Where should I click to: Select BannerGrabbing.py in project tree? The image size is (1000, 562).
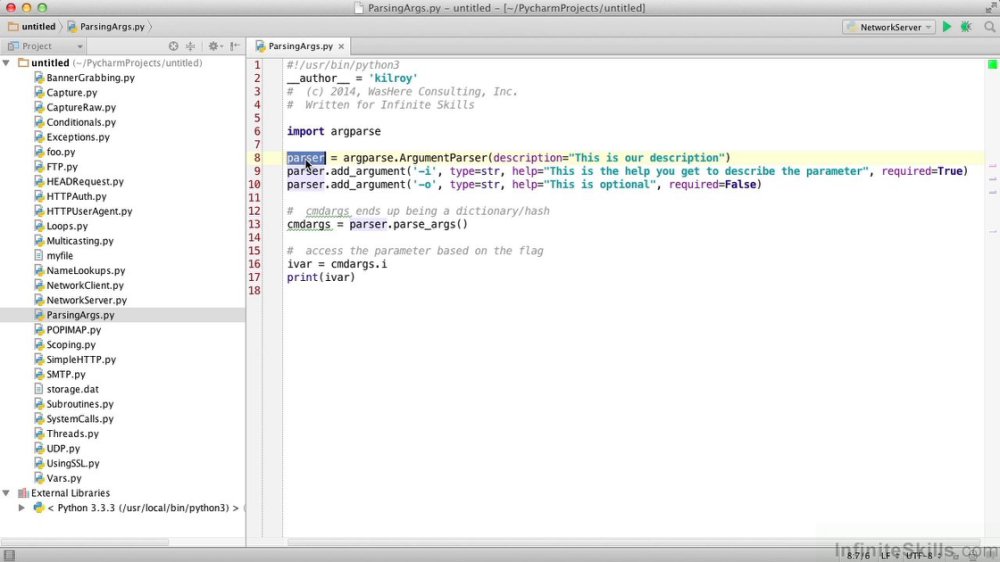[x=91, y=78]
